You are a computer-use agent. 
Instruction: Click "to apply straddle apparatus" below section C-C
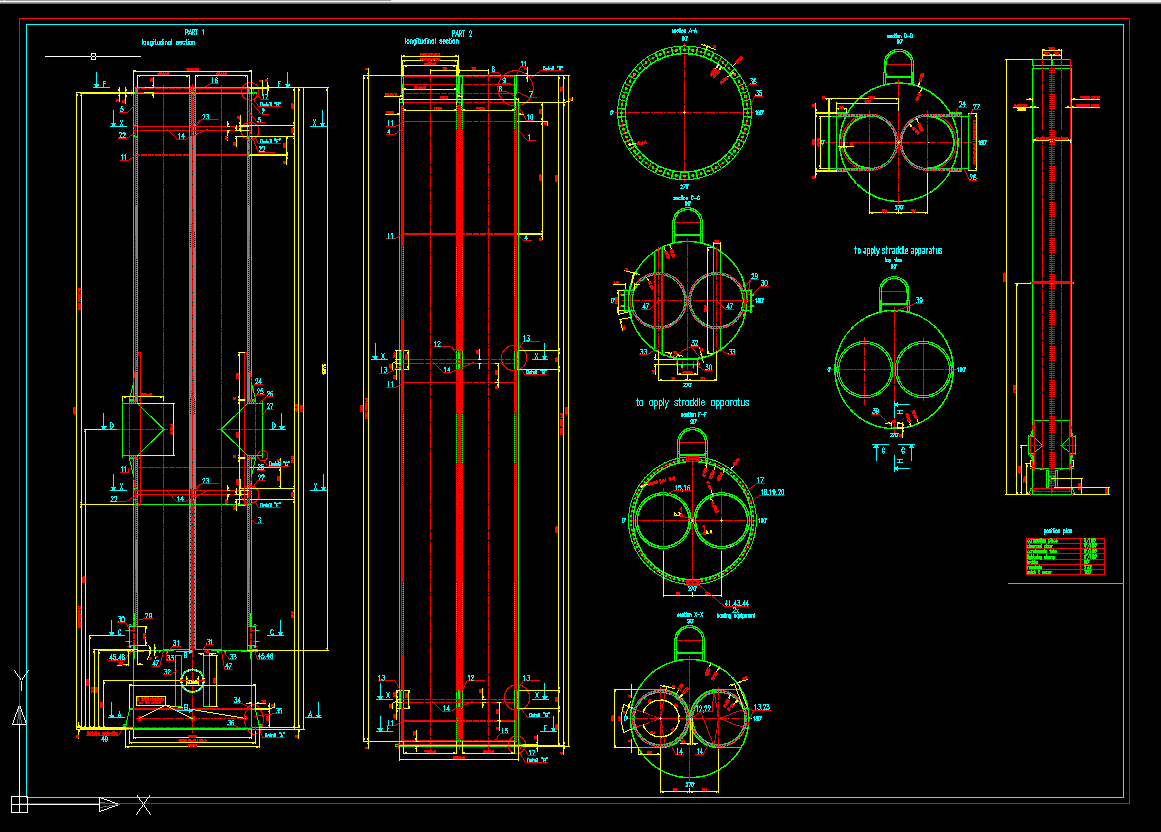[x=692, y=403]
